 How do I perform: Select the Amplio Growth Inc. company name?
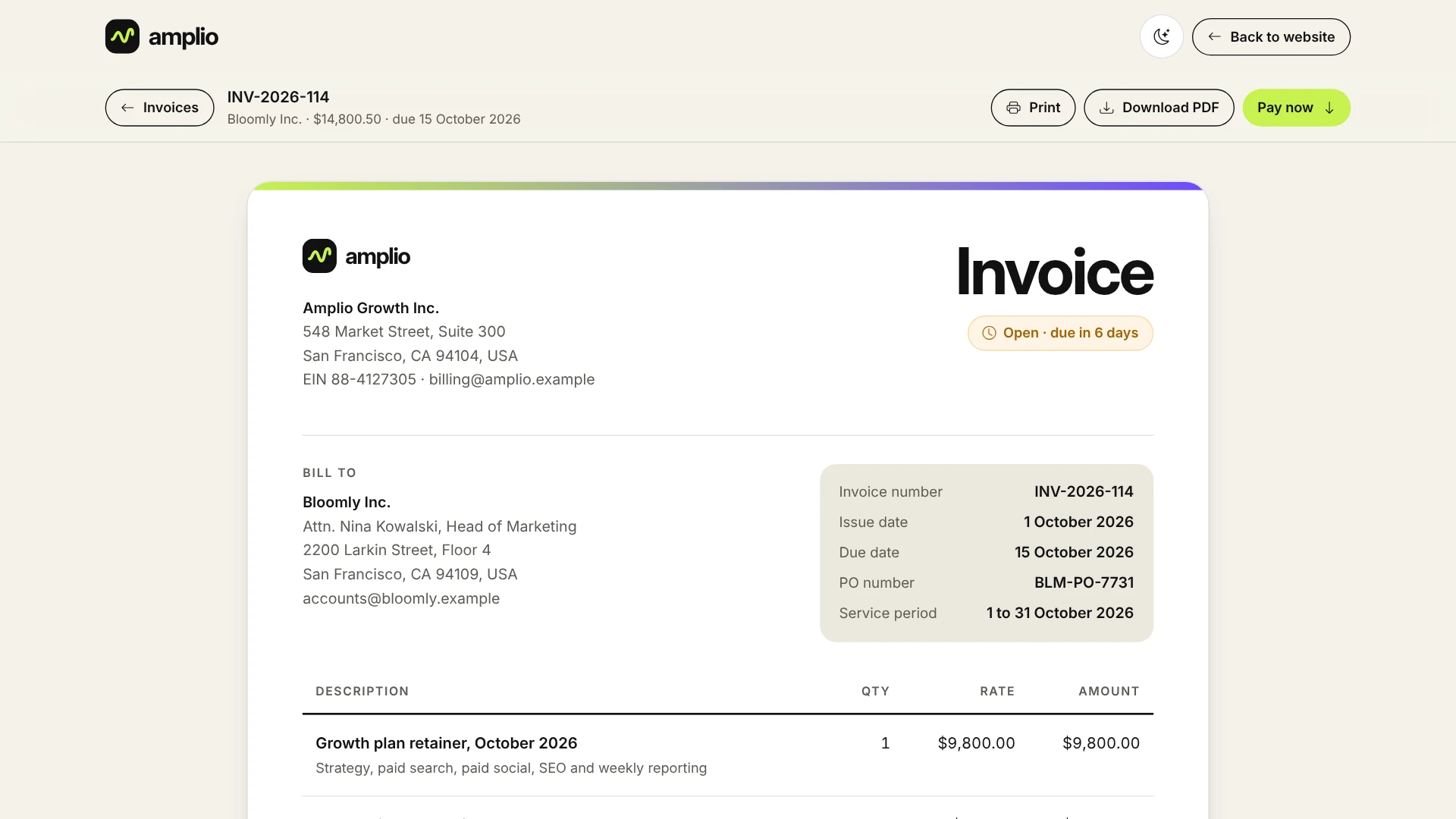point(371,308)
